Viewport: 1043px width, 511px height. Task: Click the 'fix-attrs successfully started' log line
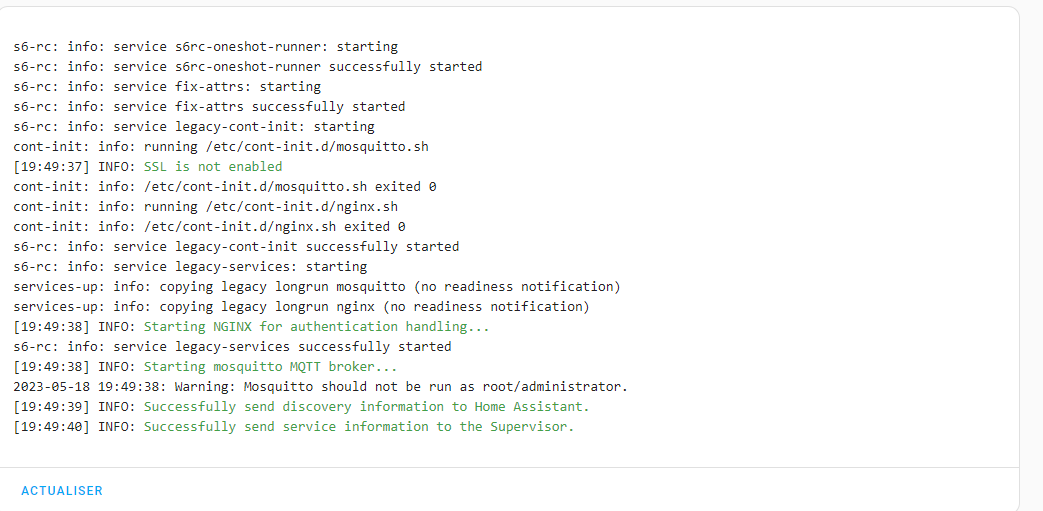[209, 107]
